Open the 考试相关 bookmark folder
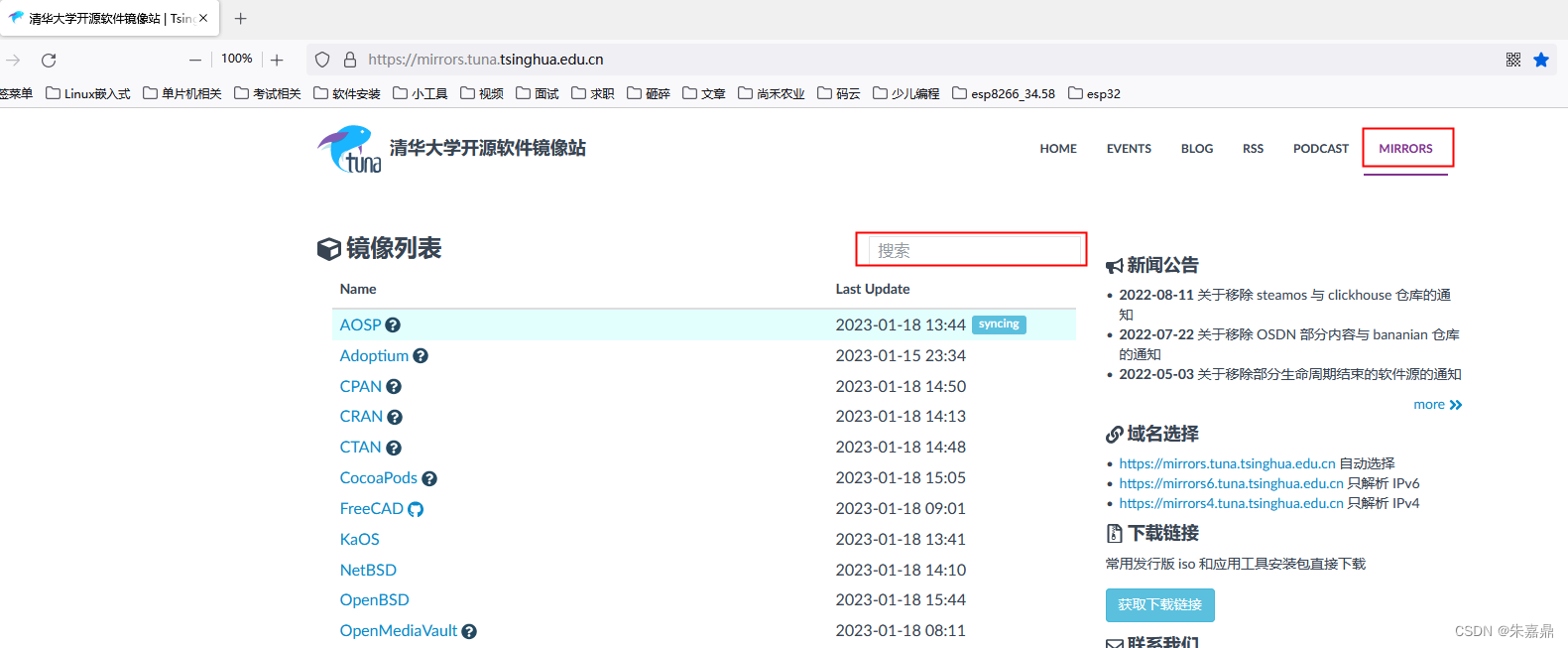 [268, 93]
